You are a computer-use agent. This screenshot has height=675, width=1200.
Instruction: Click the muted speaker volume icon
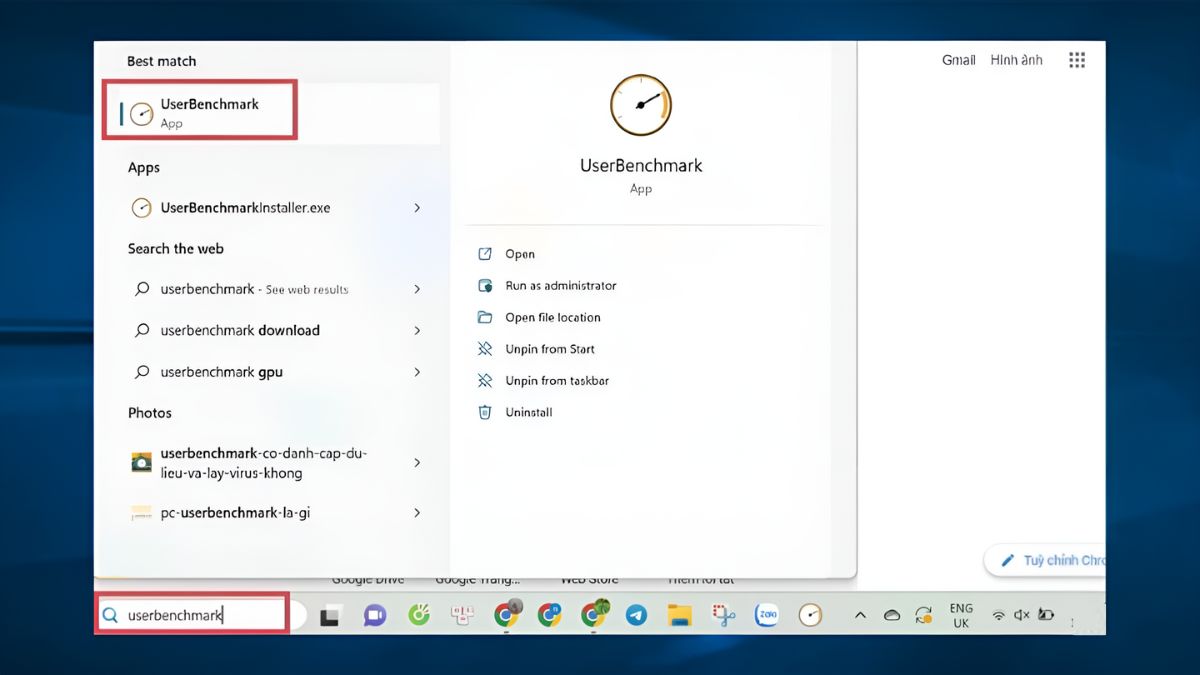1022,615
